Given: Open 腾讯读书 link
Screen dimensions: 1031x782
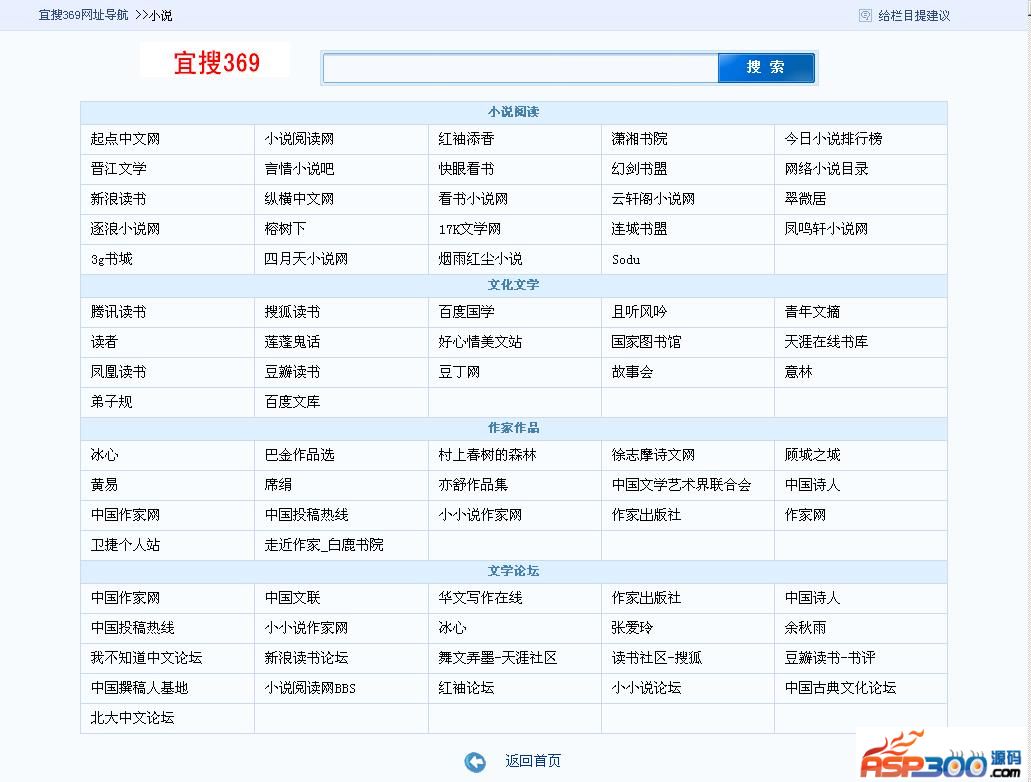Looking at the screenshot, I should coord(118,312).
